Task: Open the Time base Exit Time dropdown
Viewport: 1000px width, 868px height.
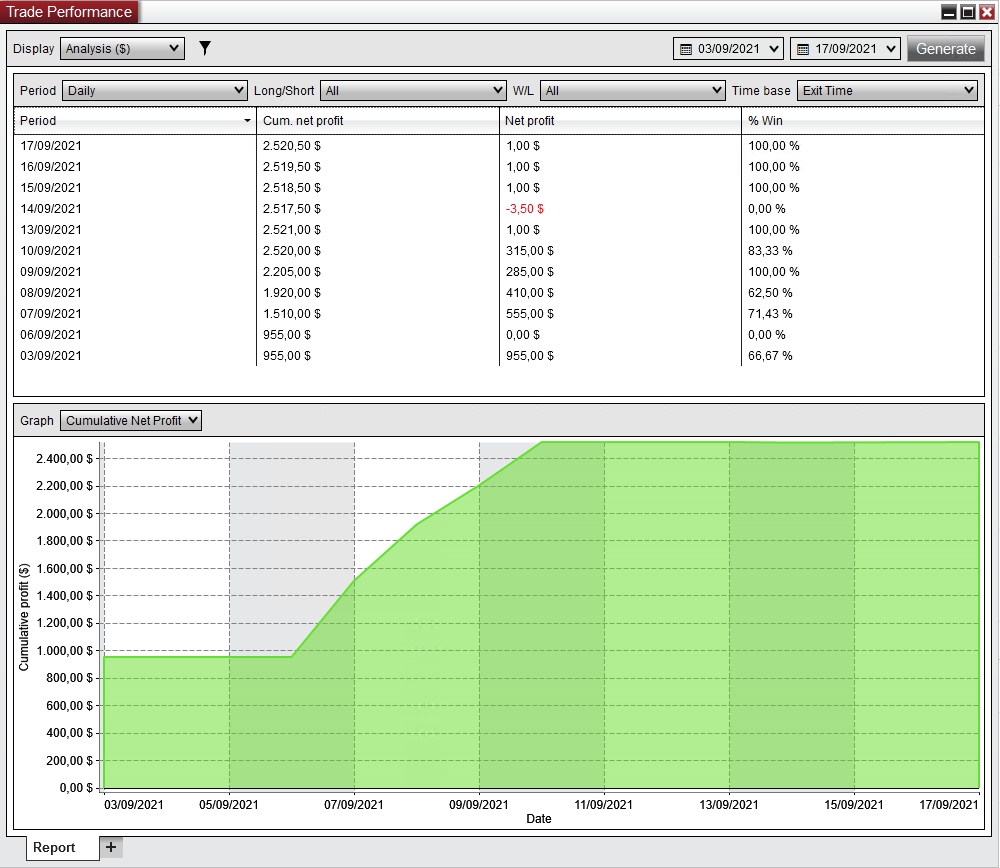Action: (x=886, y=90)
